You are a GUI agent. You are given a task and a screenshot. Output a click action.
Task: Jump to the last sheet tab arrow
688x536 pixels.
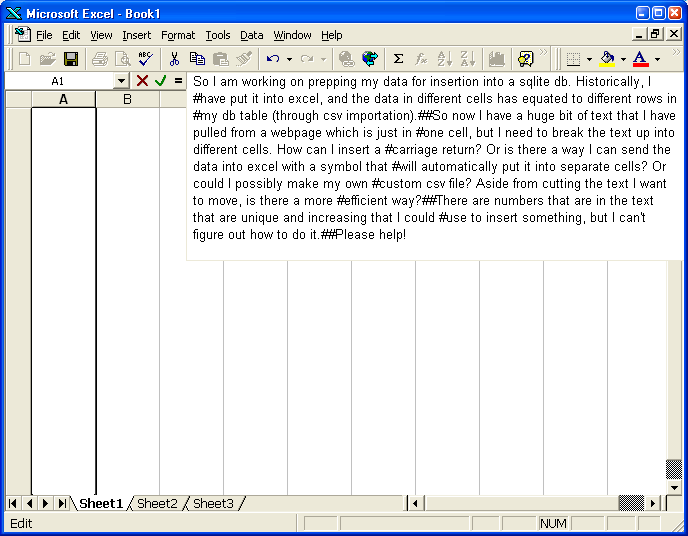[62, 504]
